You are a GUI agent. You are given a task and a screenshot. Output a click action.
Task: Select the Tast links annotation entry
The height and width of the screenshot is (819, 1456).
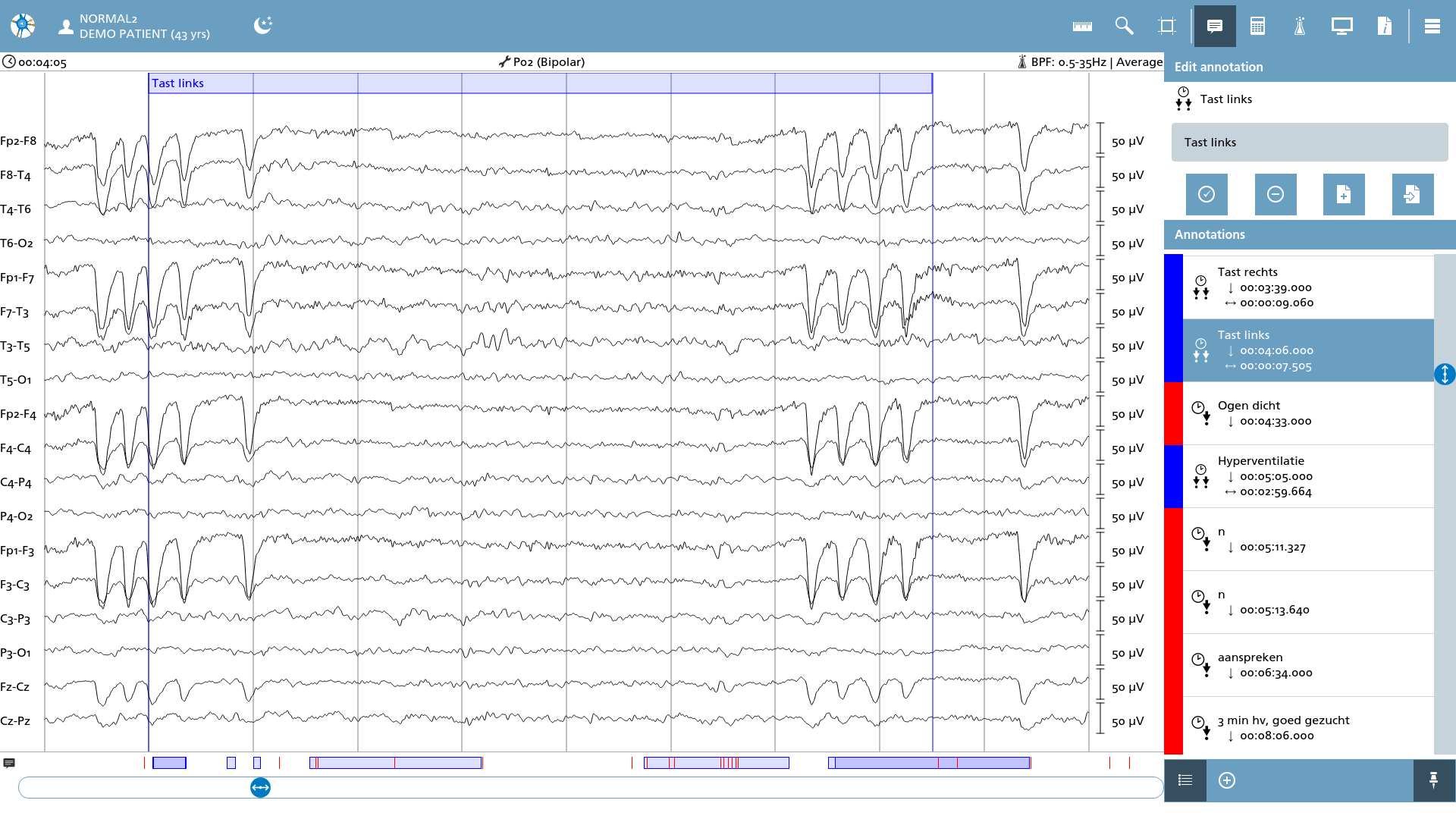1308,350
